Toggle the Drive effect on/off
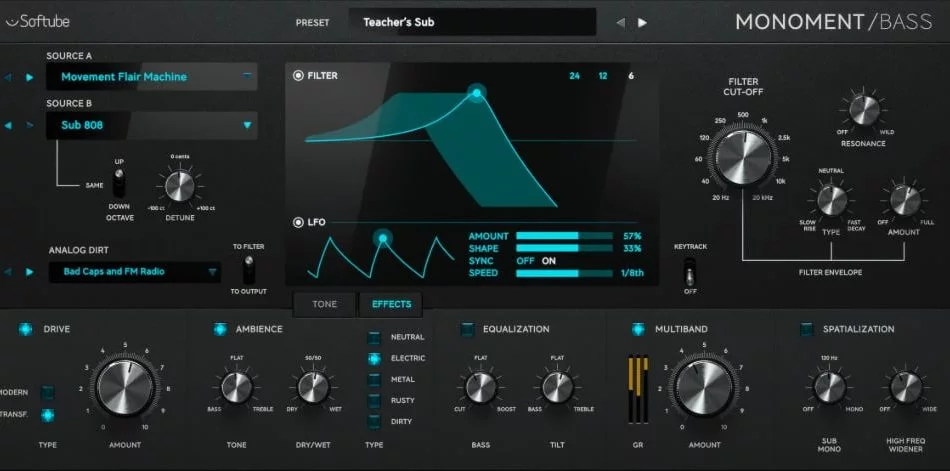This screenshot has width=950, height=471. pos(25,329)
